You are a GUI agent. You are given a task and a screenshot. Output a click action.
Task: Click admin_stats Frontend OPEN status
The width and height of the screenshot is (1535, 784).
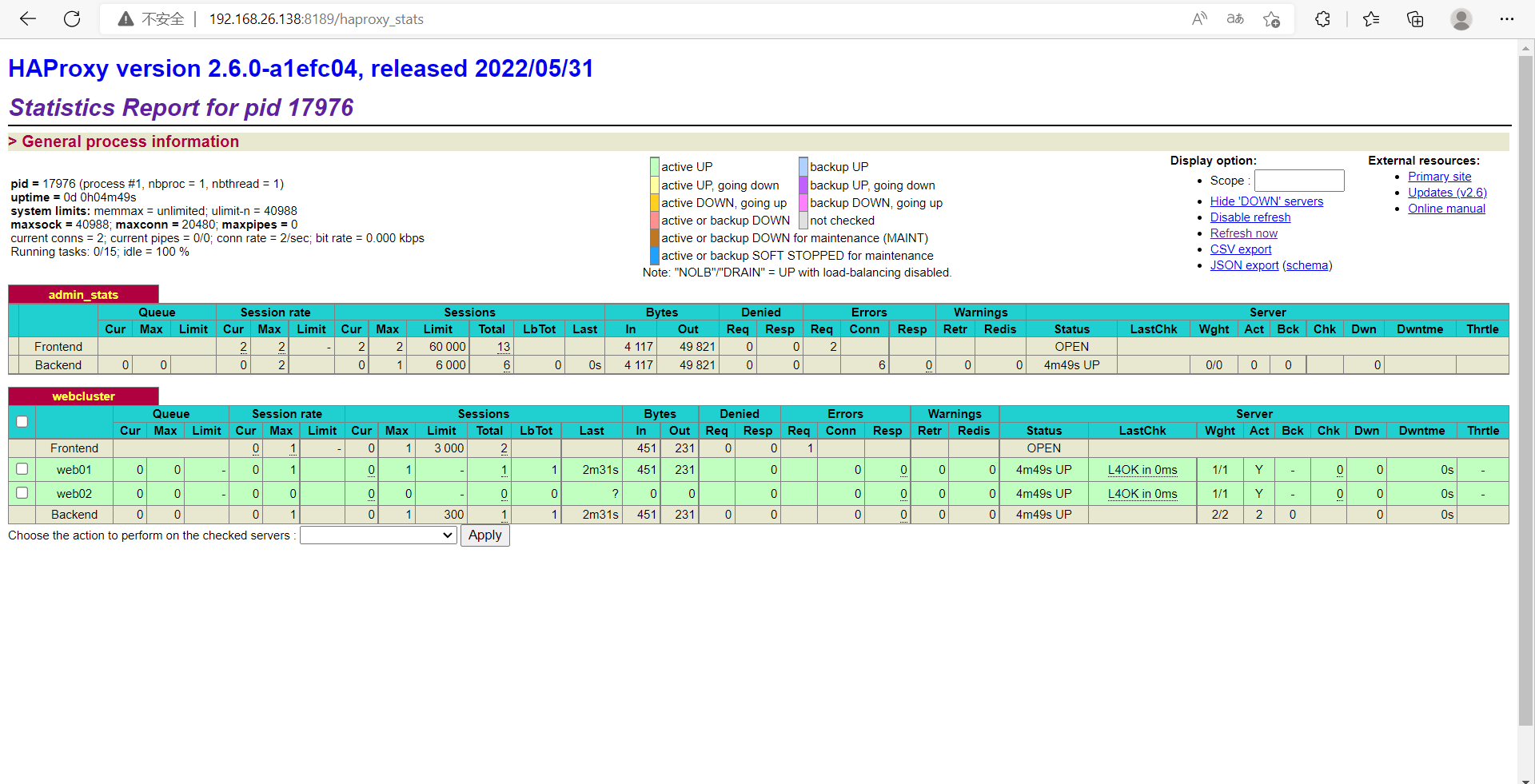click(1072, 347)
